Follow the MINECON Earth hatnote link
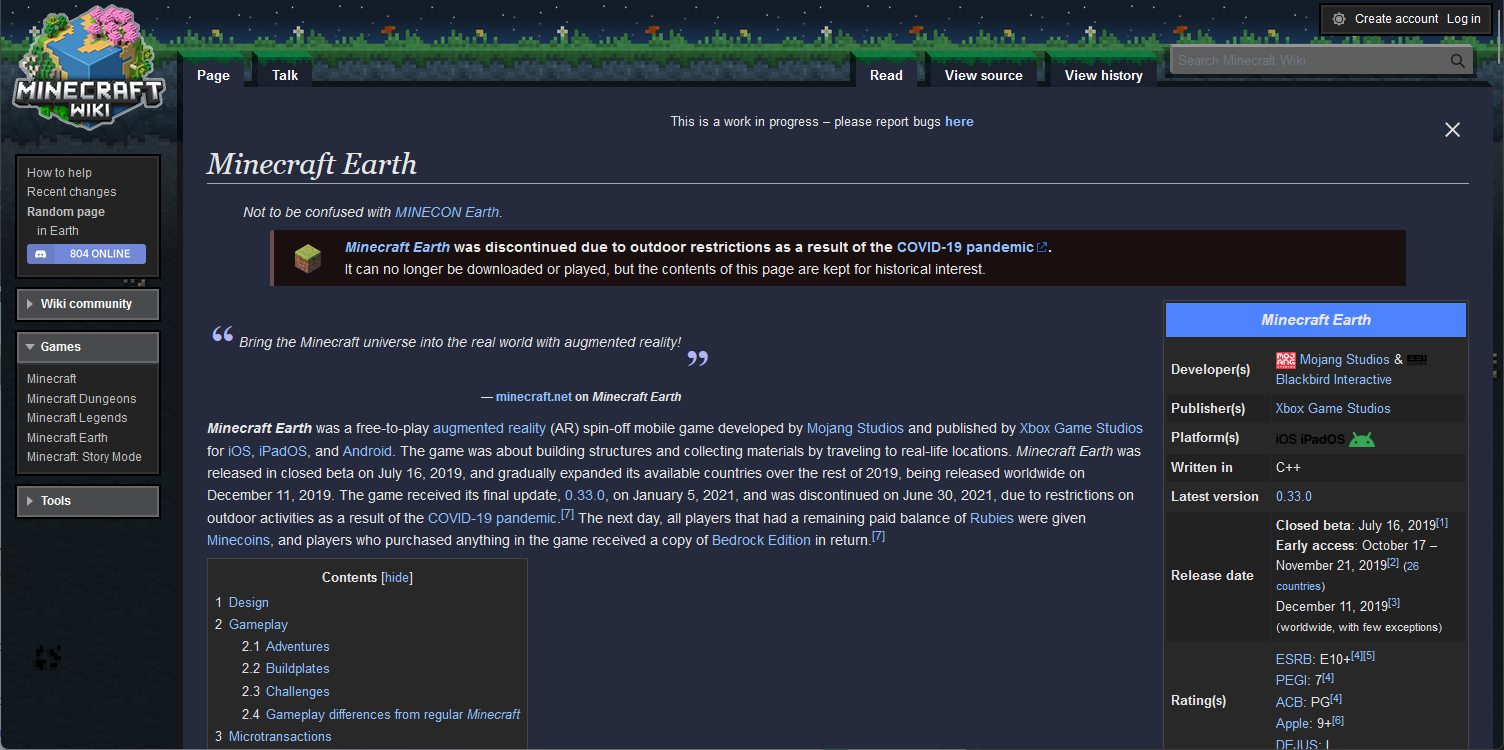1504x750 pixels. coord(447,212)
